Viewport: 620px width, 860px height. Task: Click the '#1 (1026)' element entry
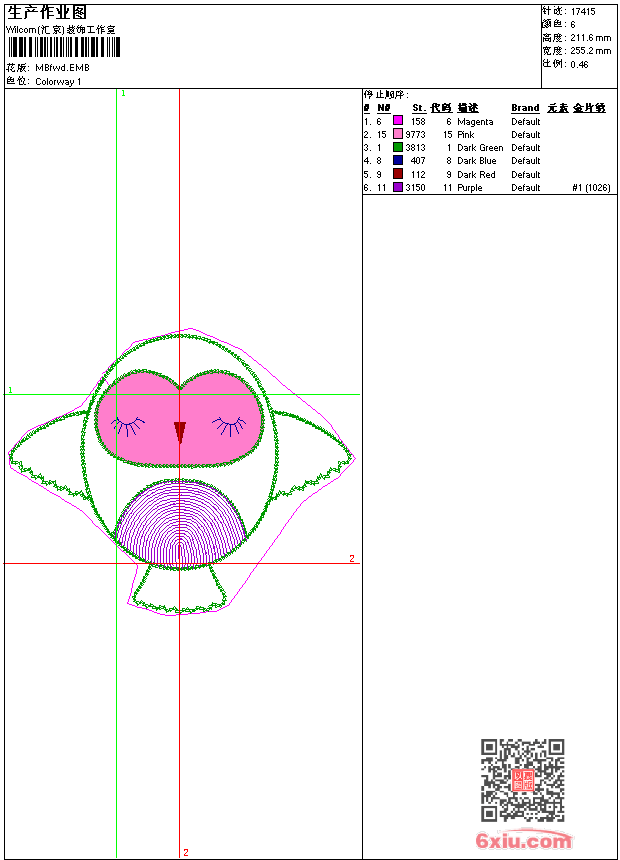591,188
